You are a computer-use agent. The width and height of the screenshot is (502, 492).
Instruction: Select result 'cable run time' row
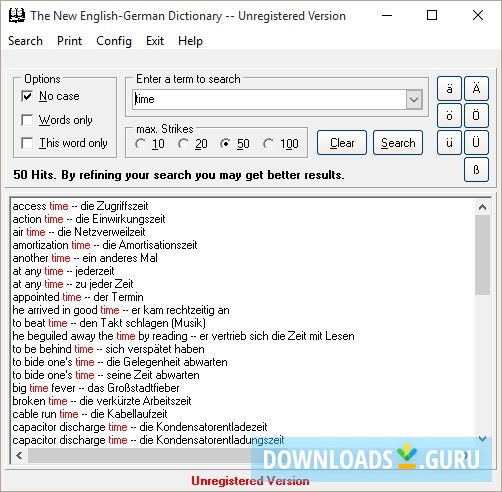pos(90,414)
